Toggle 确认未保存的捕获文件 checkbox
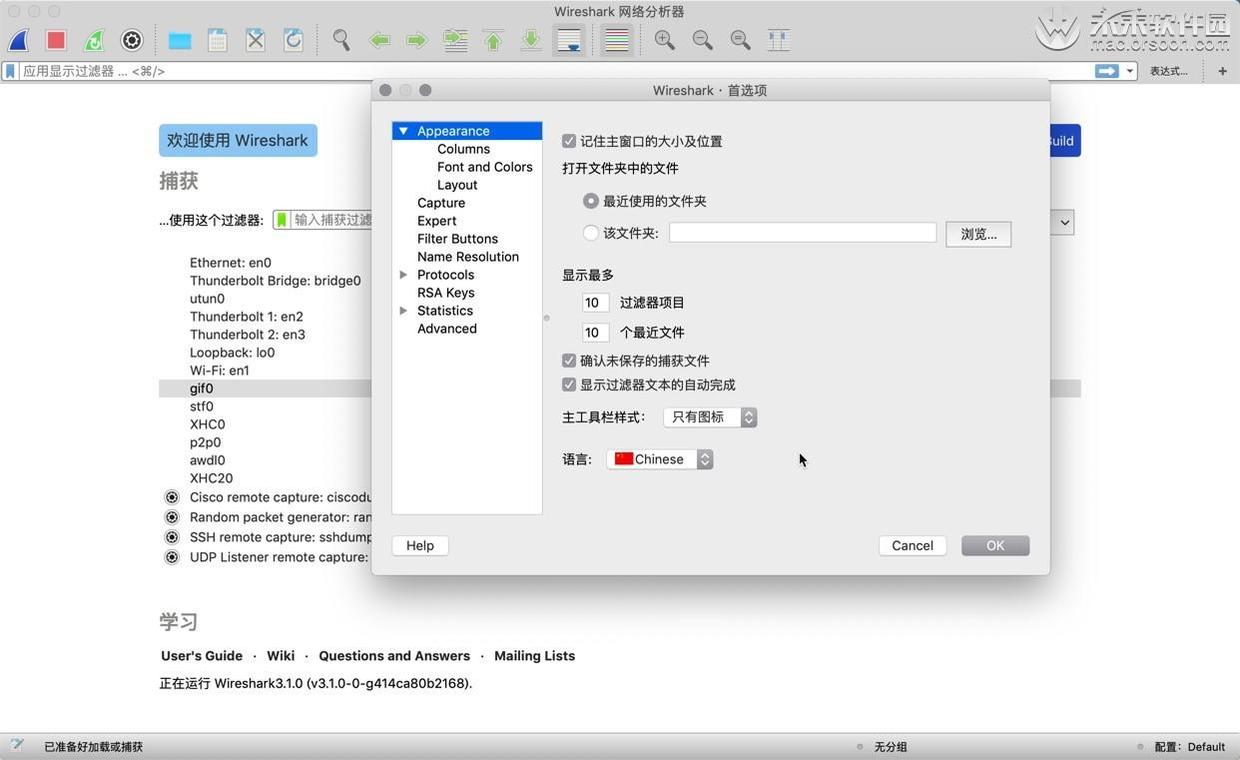Image resolution: width=1240 pixels, height=760 pixels. pyautogui.click(x=569, y=361)
